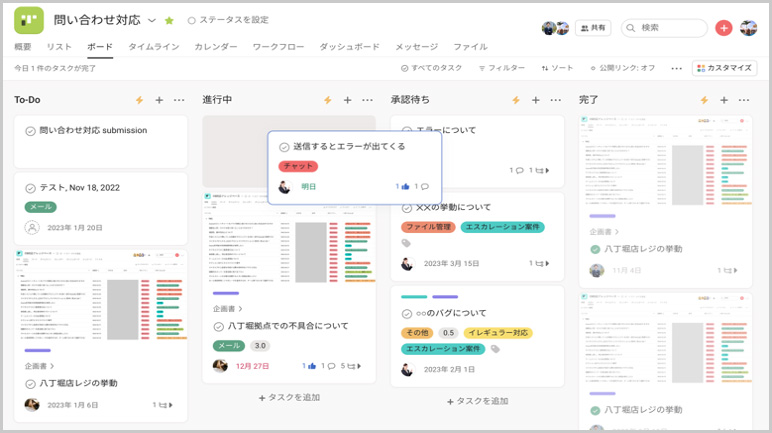Add task with plus in 完了 column

pos(724,100)
